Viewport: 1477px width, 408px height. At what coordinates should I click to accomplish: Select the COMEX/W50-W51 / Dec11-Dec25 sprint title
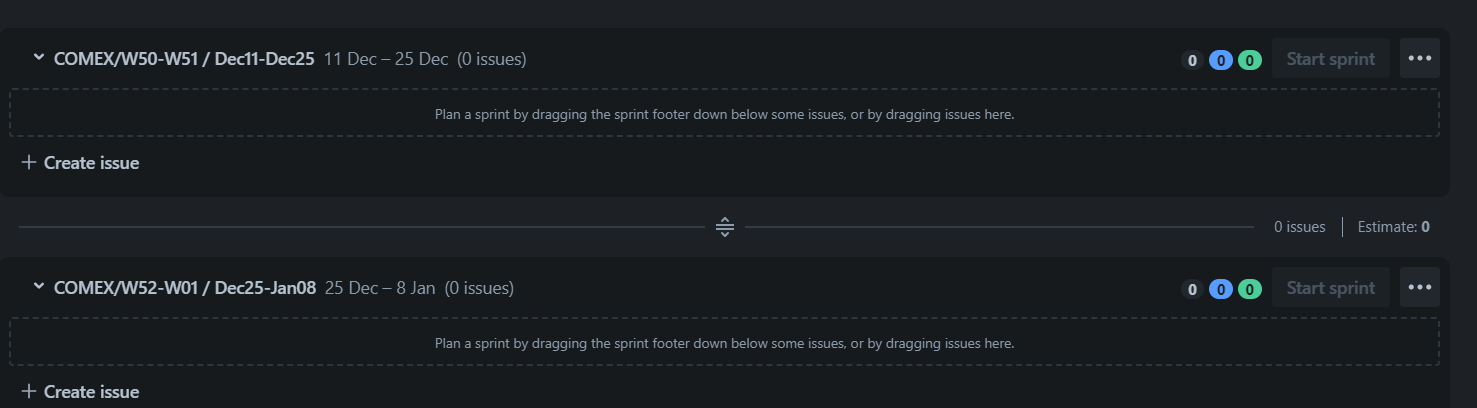pyautogui.click(x=184, y=59)
